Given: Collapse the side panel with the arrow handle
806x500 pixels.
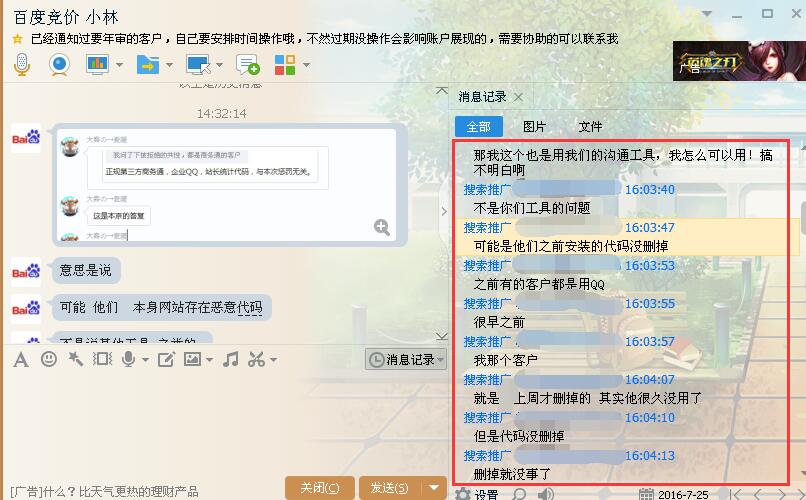Looking at the screenshot, I should click(x=444, y=211).
